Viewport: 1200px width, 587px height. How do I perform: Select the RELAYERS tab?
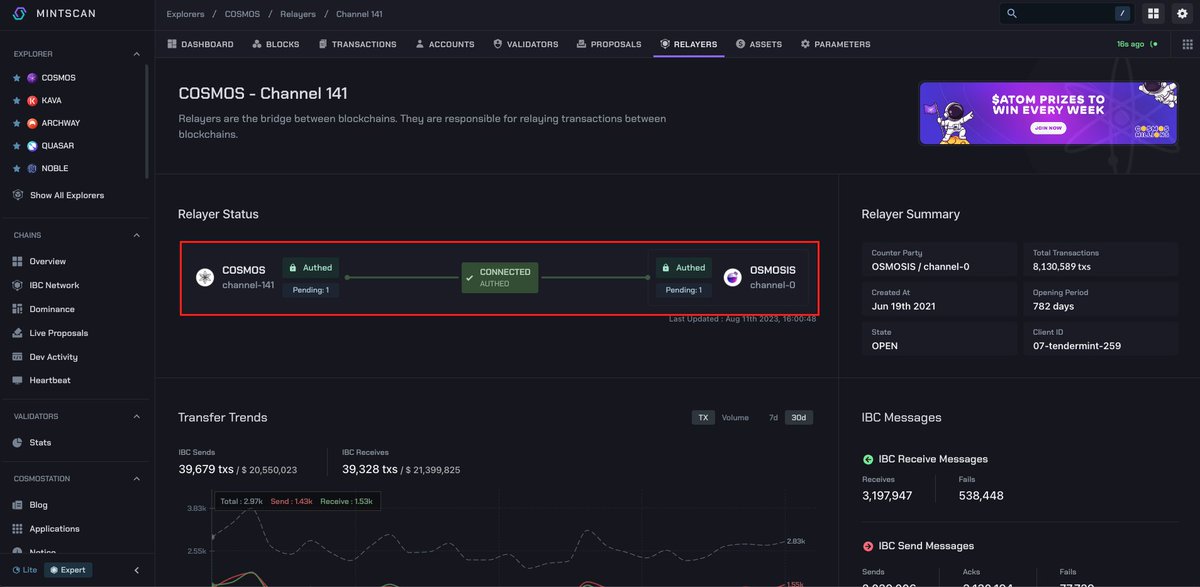(x=689, y=44)
